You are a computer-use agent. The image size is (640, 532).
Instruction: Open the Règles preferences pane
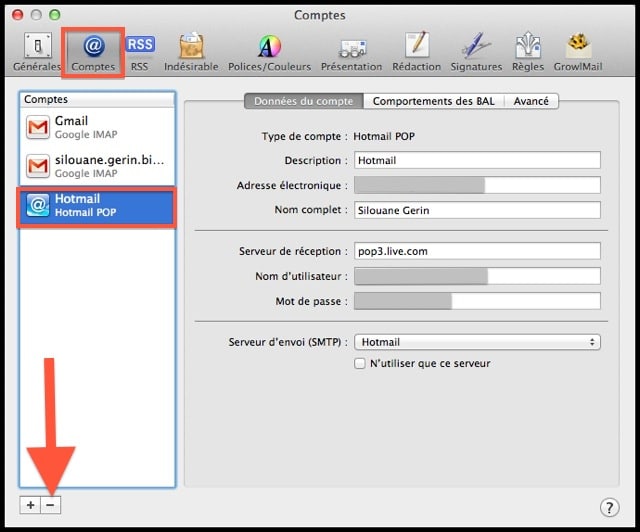(528, 52)
